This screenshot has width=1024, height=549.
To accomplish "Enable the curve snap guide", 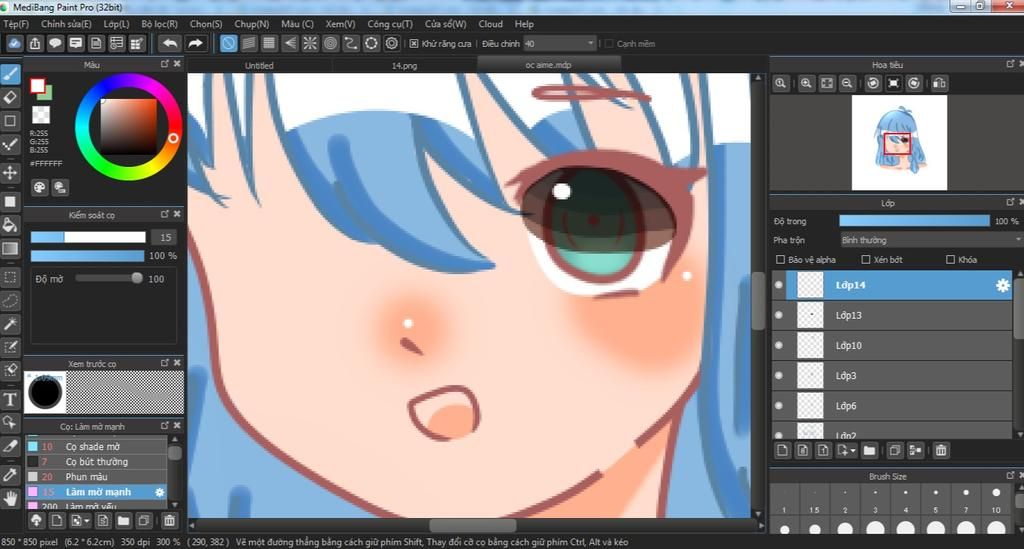I will click(x=351, y=44).
